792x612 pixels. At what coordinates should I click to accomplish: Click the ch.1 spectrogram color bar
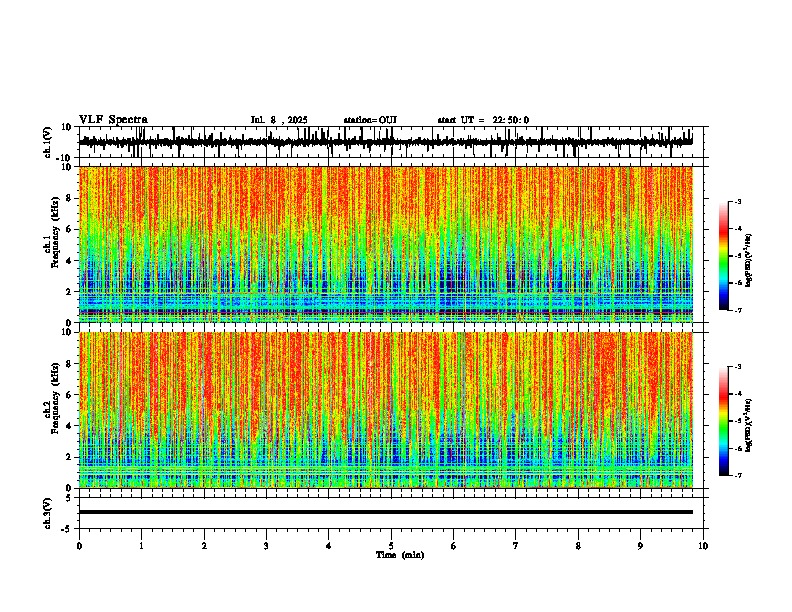point(724,256)
